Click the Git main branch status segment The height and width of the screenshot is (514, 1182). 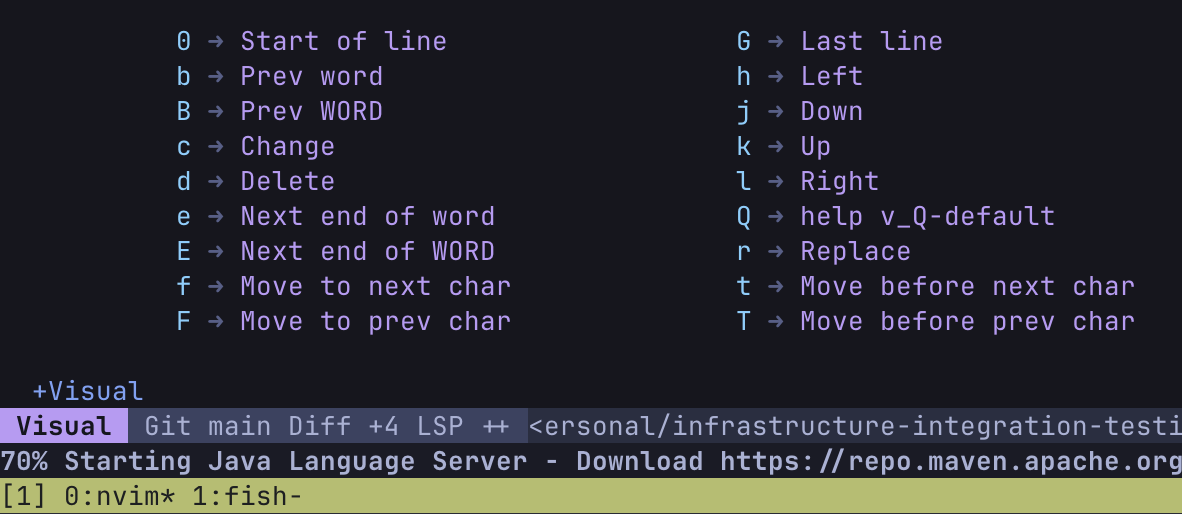[208, 426]
